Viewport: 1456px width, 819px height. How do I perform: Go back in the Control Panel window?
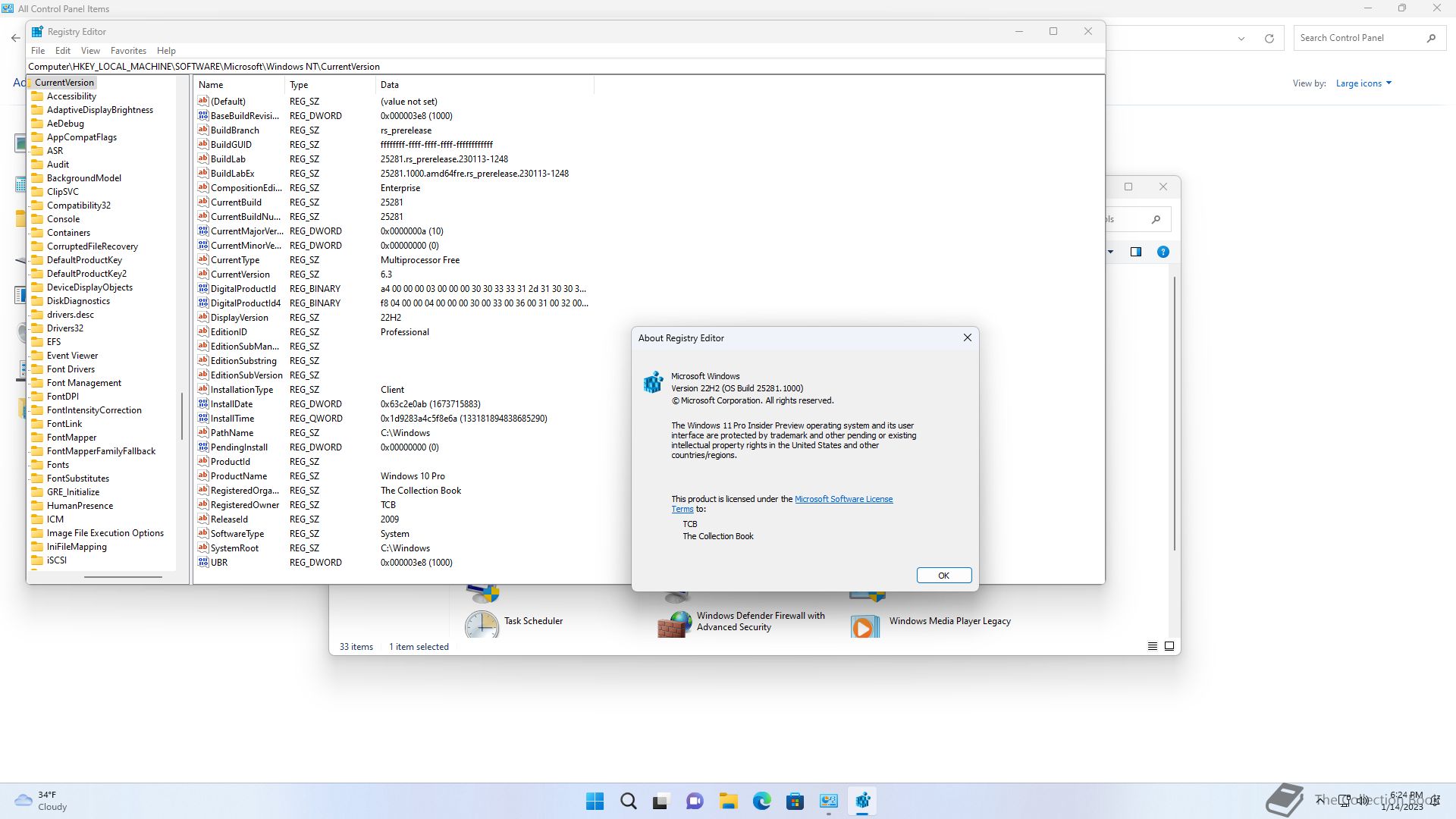[x=15, y=38]
